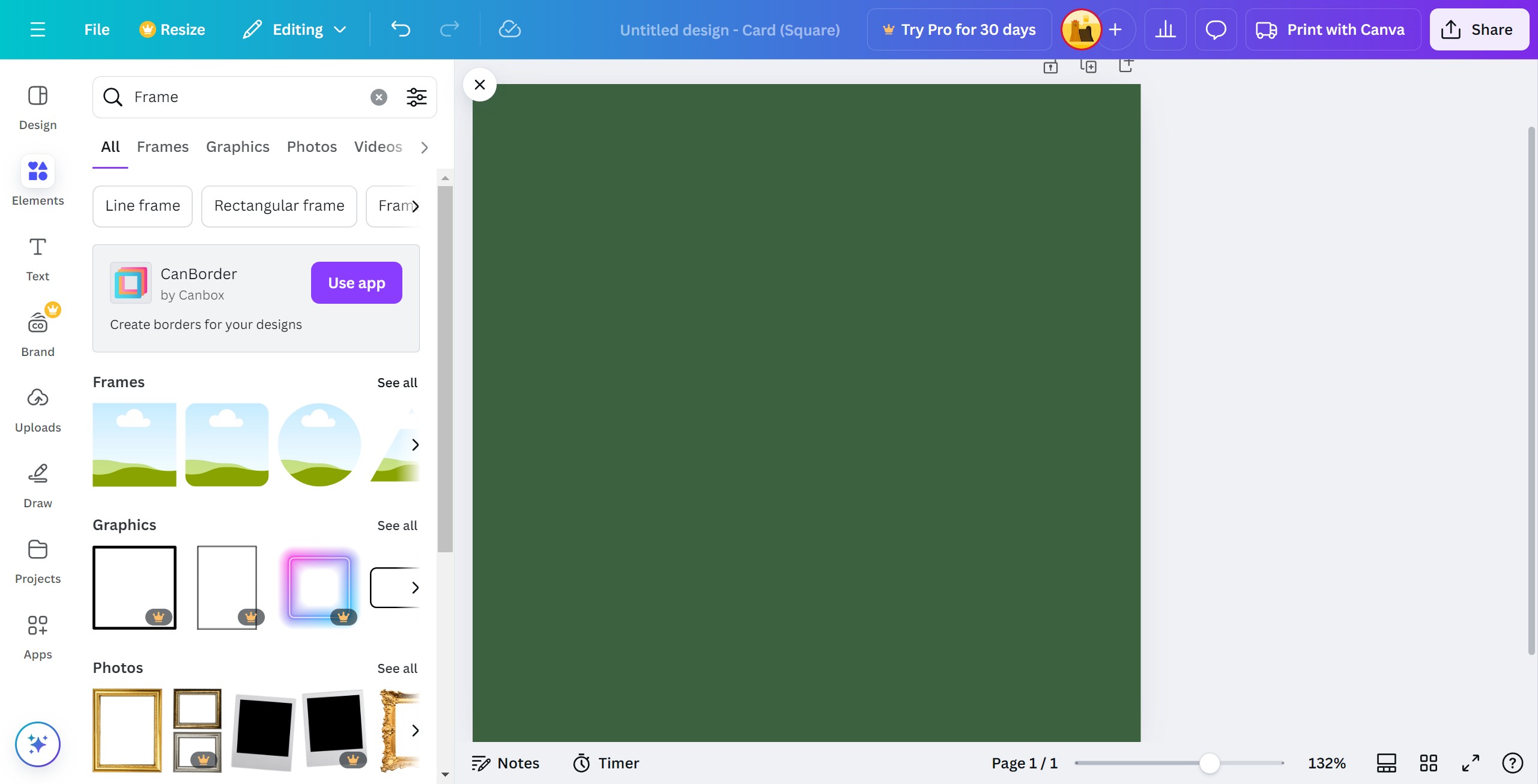Image resolution: width=1538 pixels, height=784 pixels.
Task: Clear the Frame search text
Action: pyautogui.click(x=379, y=97)
